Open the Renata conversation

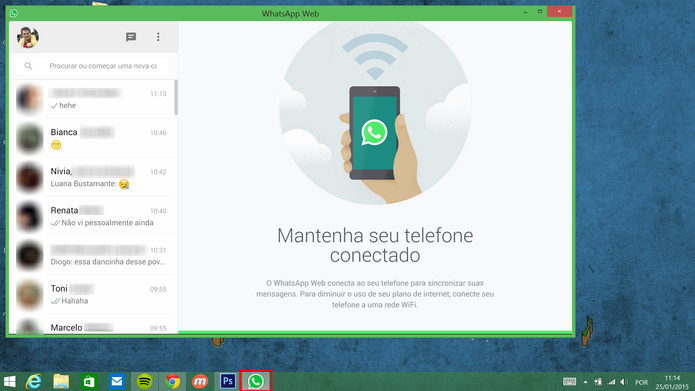(92, 216)
